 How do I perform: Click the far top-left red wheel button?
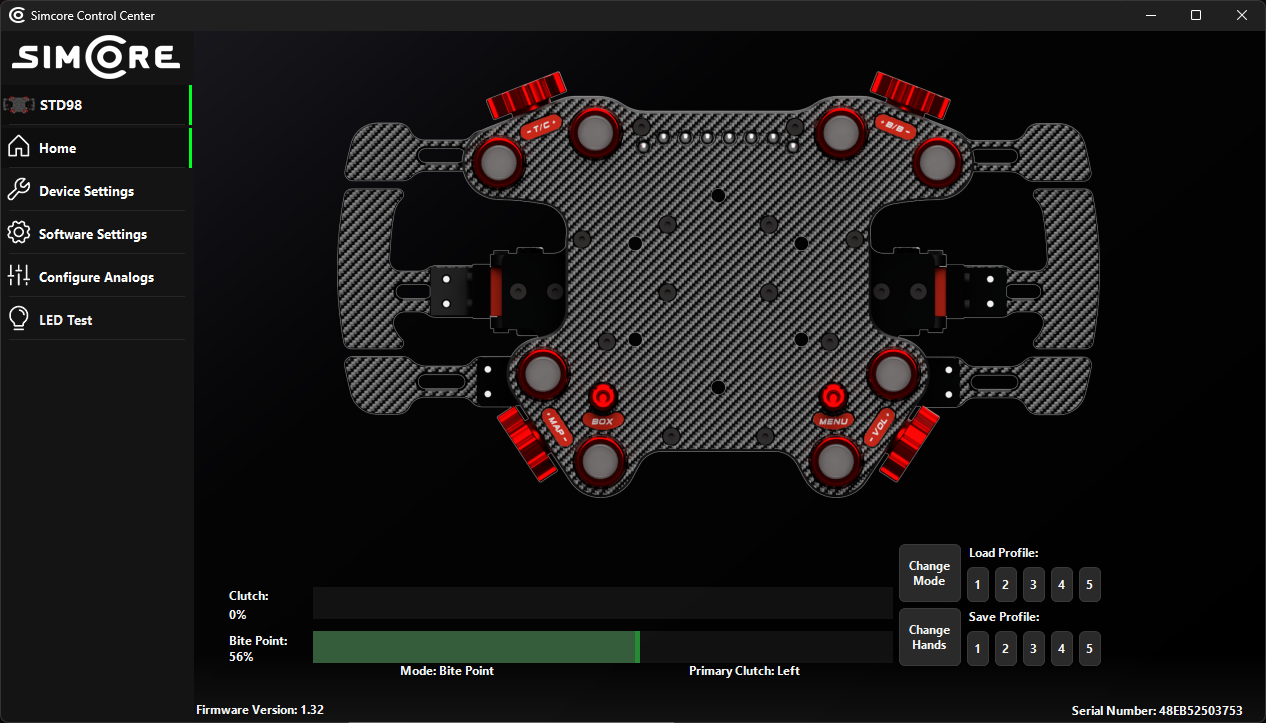point(498,161)
